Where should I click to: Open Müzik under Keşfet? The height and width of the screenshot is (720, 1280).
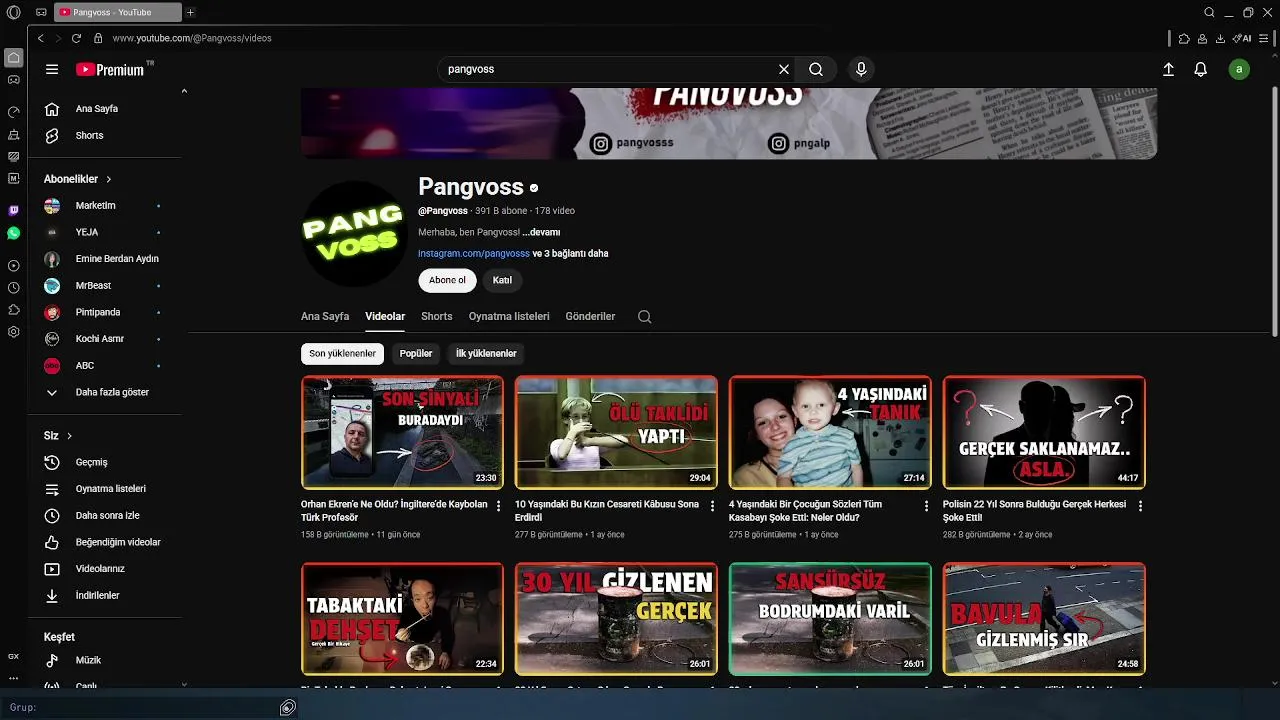point(88,660)
